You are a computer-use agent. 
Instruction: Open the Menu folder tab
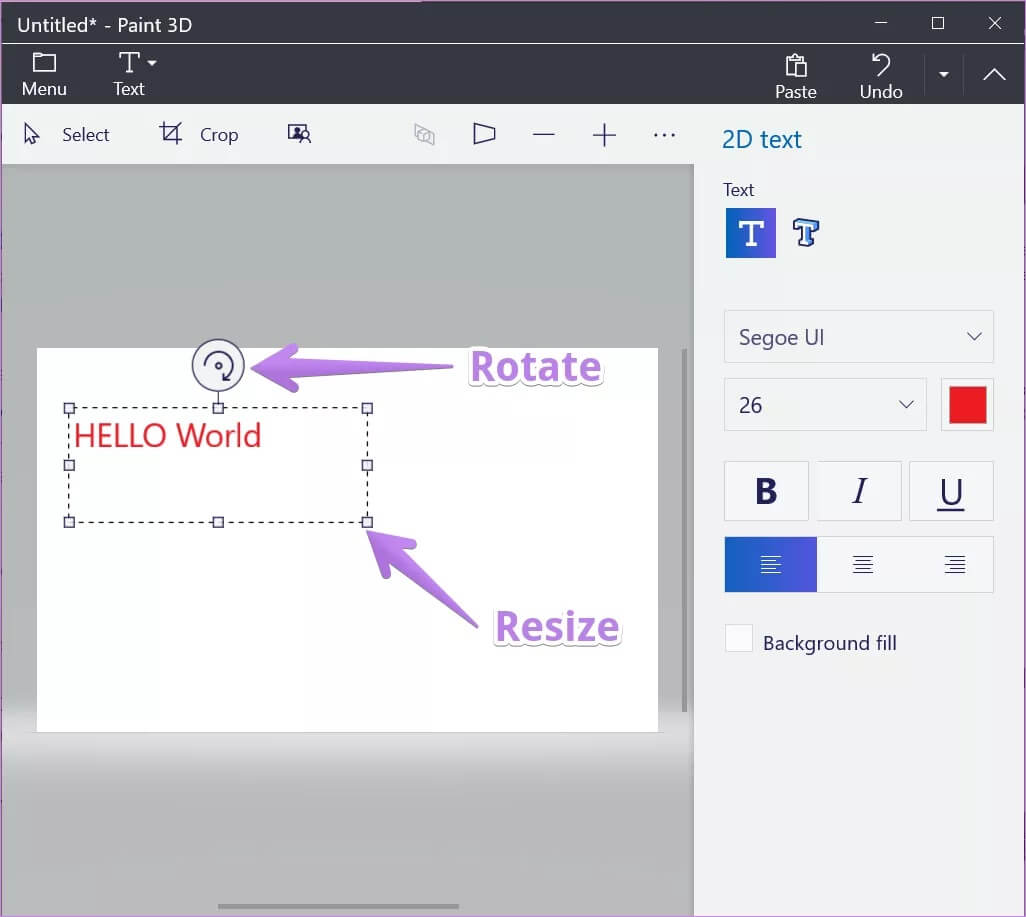click(44, 75)
